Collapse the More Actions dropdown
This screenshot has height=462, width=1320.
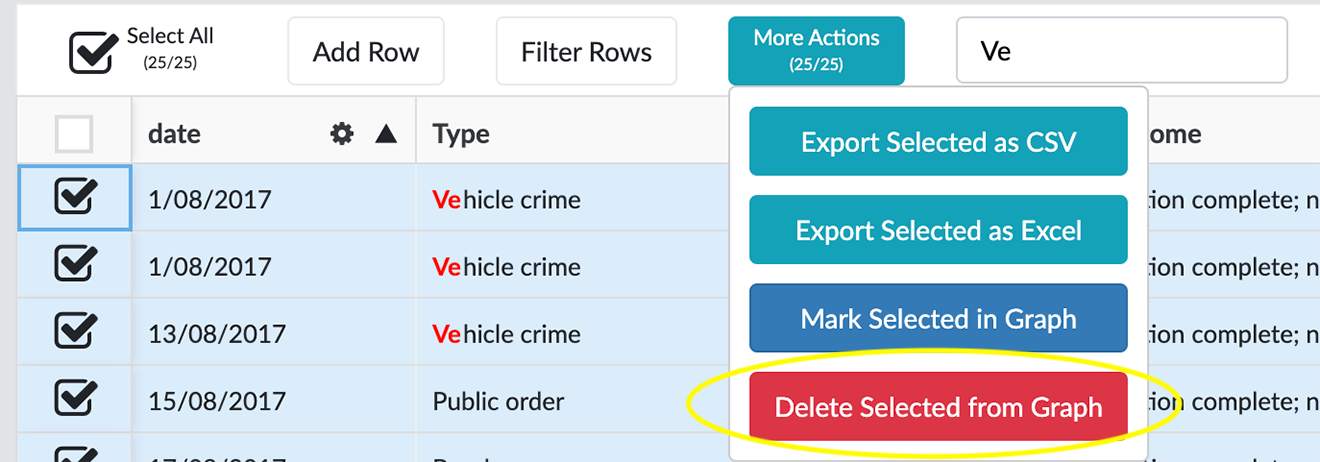click(x=816, y=50)
